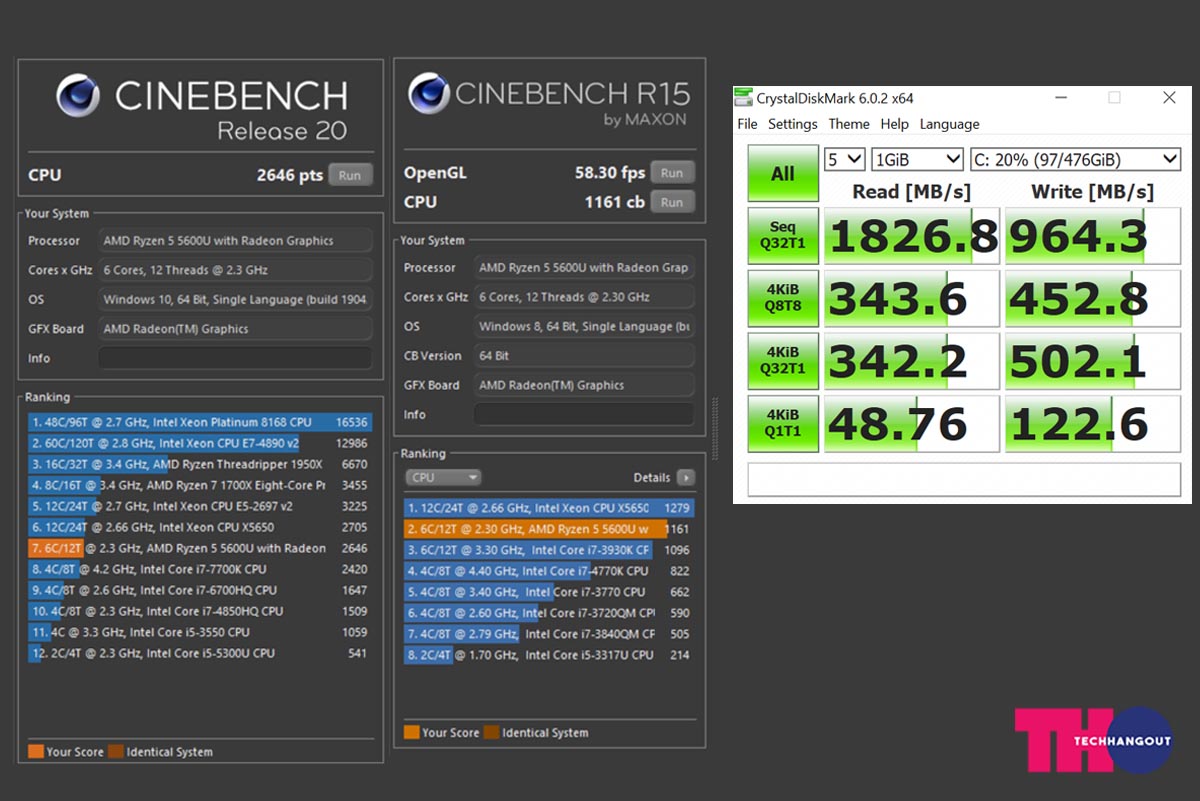Open the drive selector showing C: 20%
This screenshot has height=801, width=1200.
pyautogui.click(x=1076, y=159)
